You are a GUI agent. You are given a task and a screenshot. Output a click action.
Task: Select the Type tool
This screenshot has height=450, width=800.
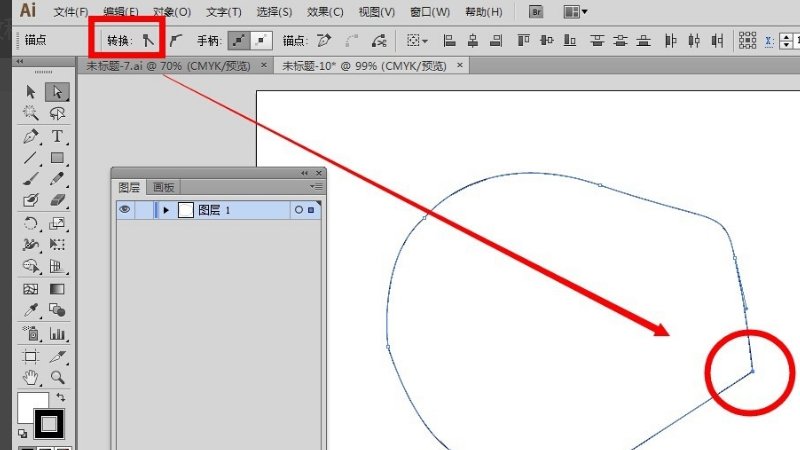[57, 137]
